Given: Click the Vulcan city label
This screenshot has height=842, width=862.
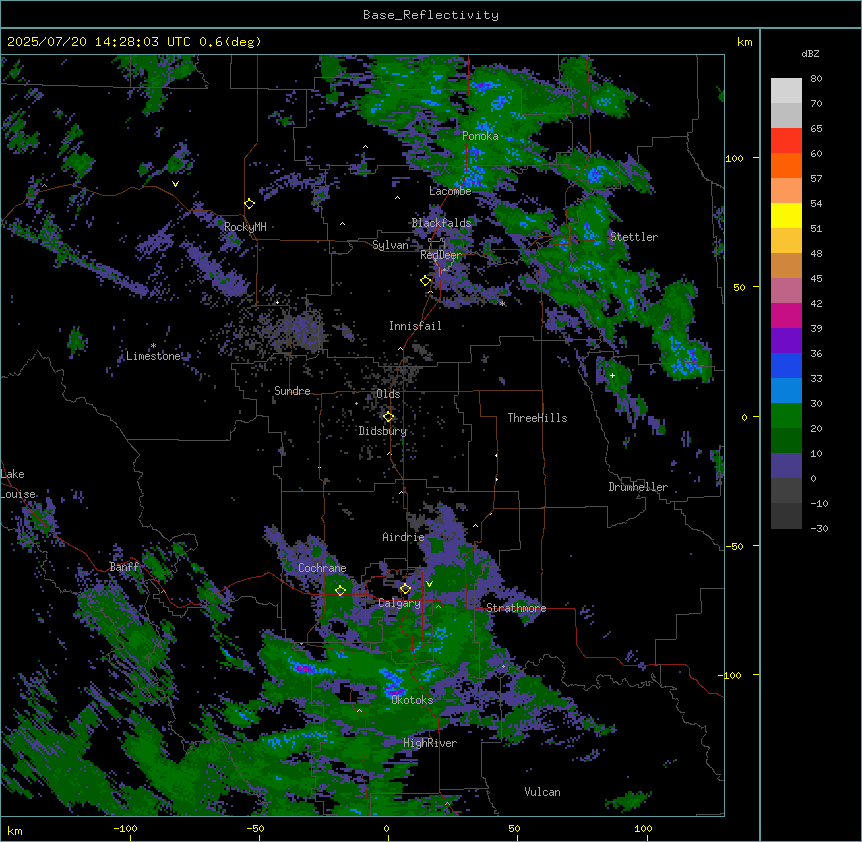Looking at the screenshot, I should [542, 792].
